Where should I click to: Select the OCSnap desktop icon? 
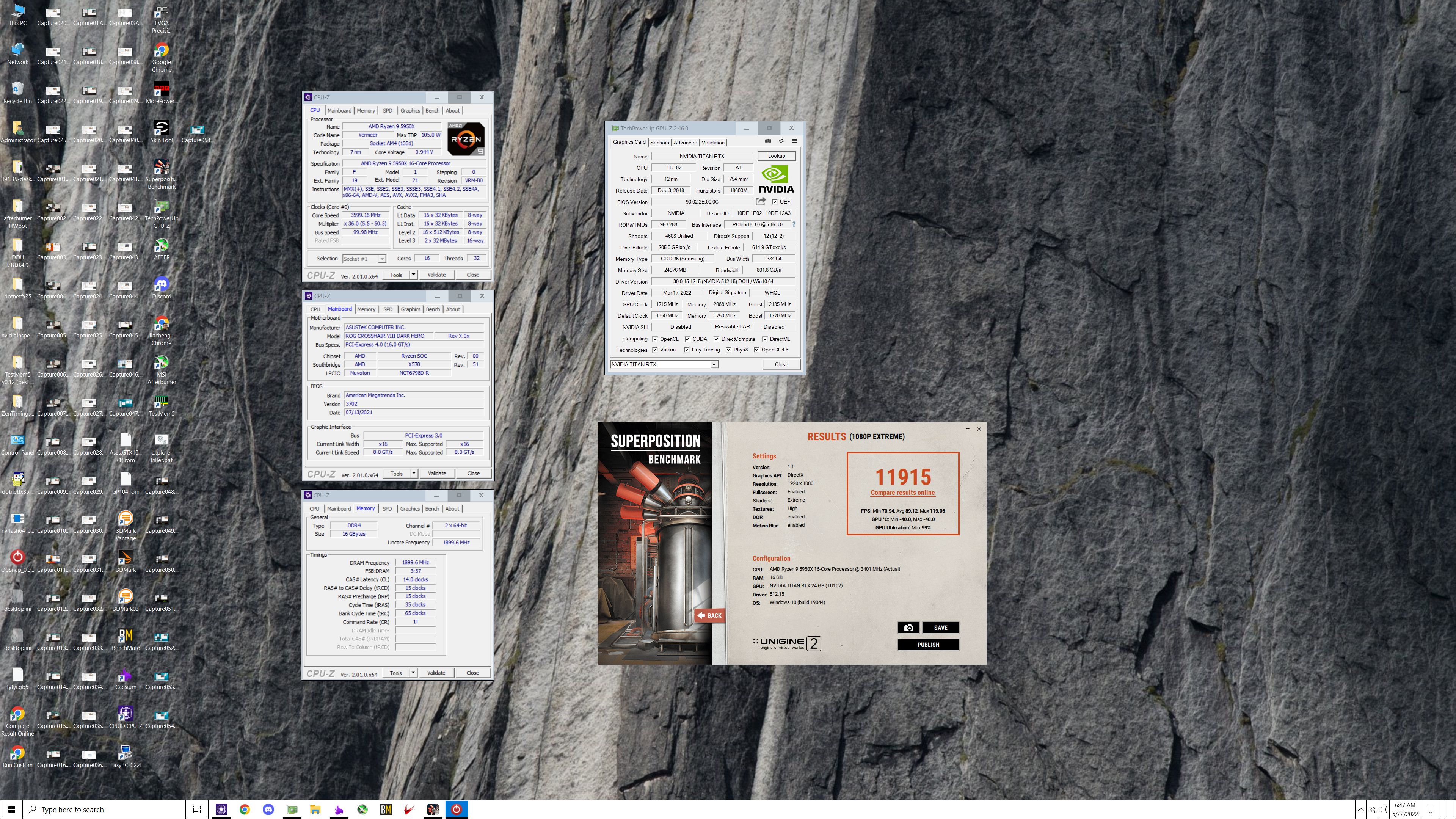[x=17, y=561]
